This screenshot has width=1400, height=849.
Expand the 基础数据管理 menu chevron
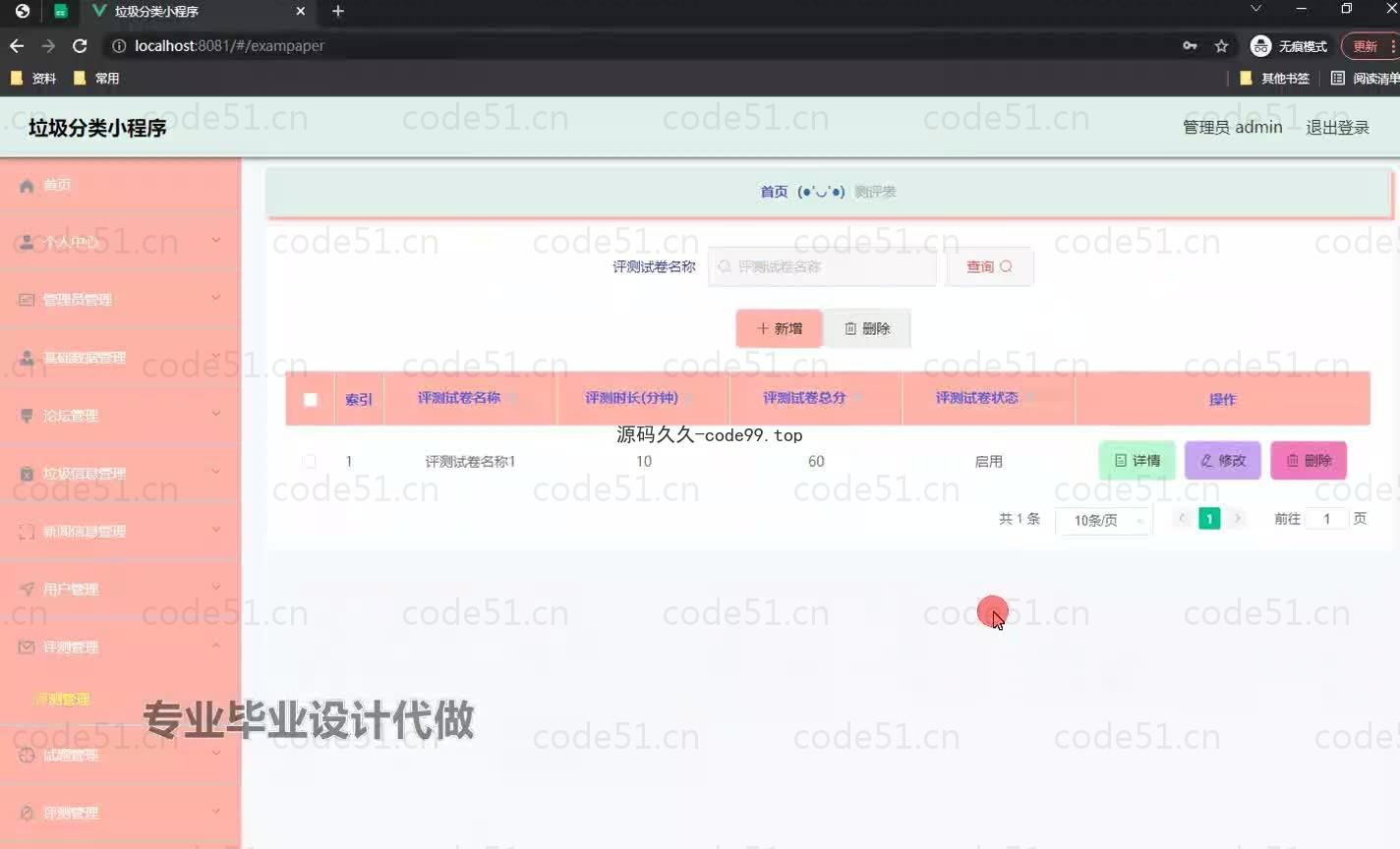(216, 356)
